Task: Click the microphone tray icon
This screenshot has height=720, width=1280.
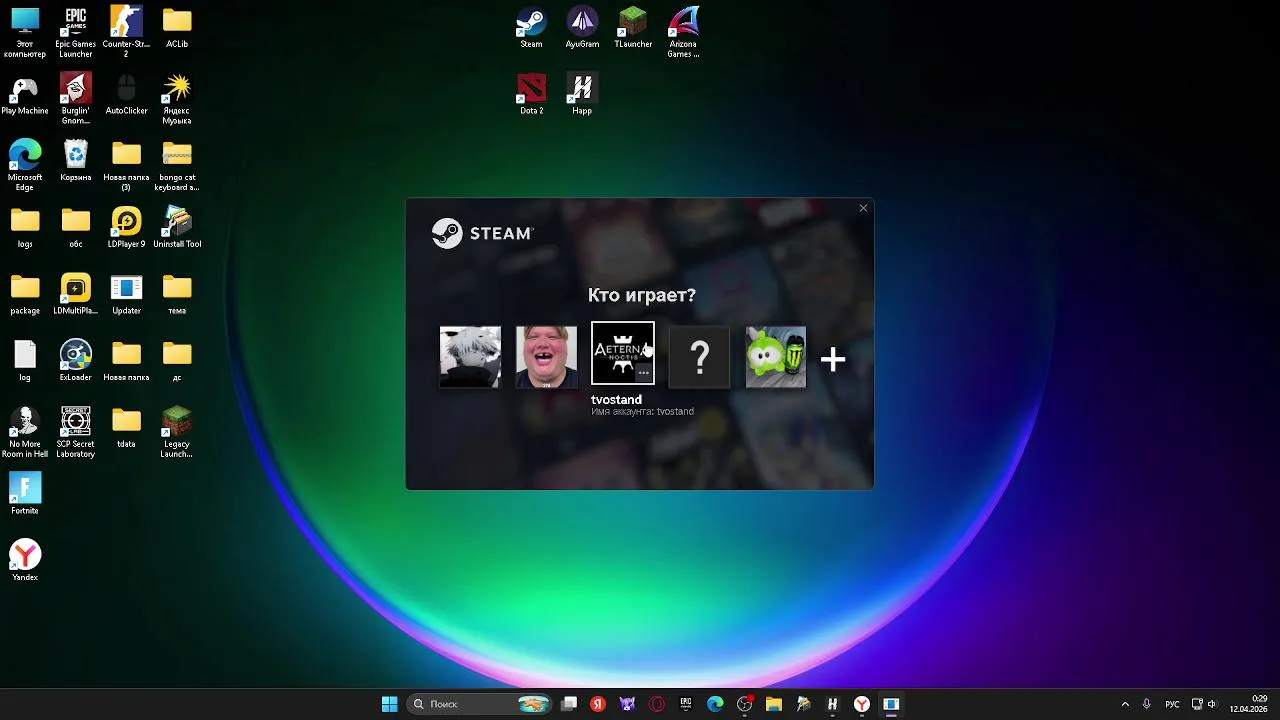Action: [1147, 704]
